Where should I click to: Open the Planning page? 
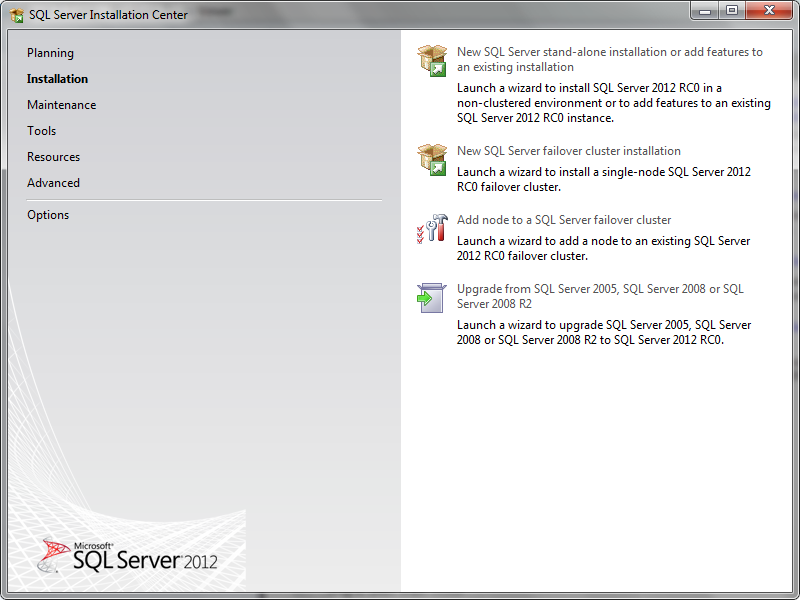(51, 53)
